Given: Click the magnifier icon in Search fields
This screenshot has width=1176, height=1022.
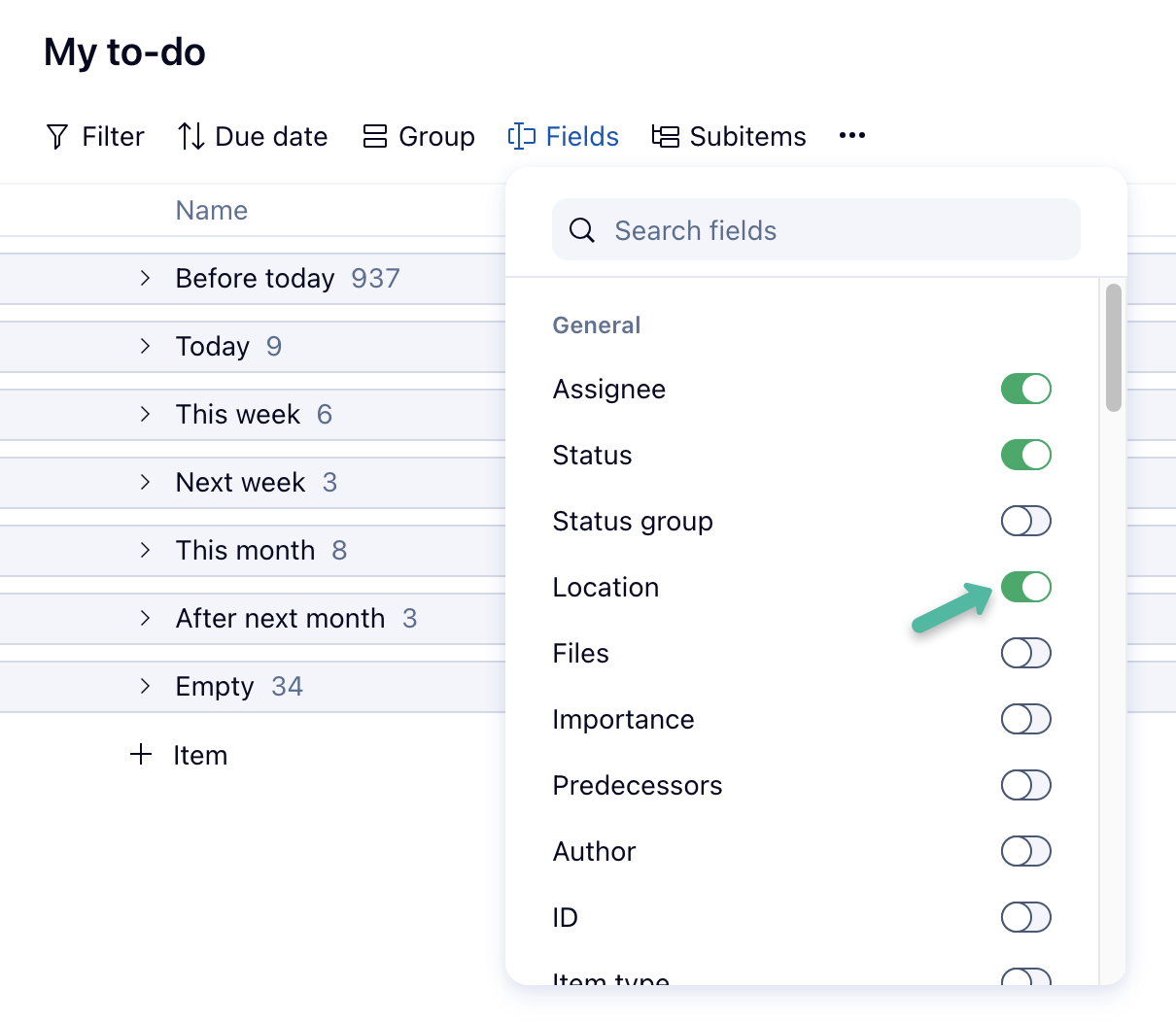Looking at the screenshot, I should click(x=582, y=230).
